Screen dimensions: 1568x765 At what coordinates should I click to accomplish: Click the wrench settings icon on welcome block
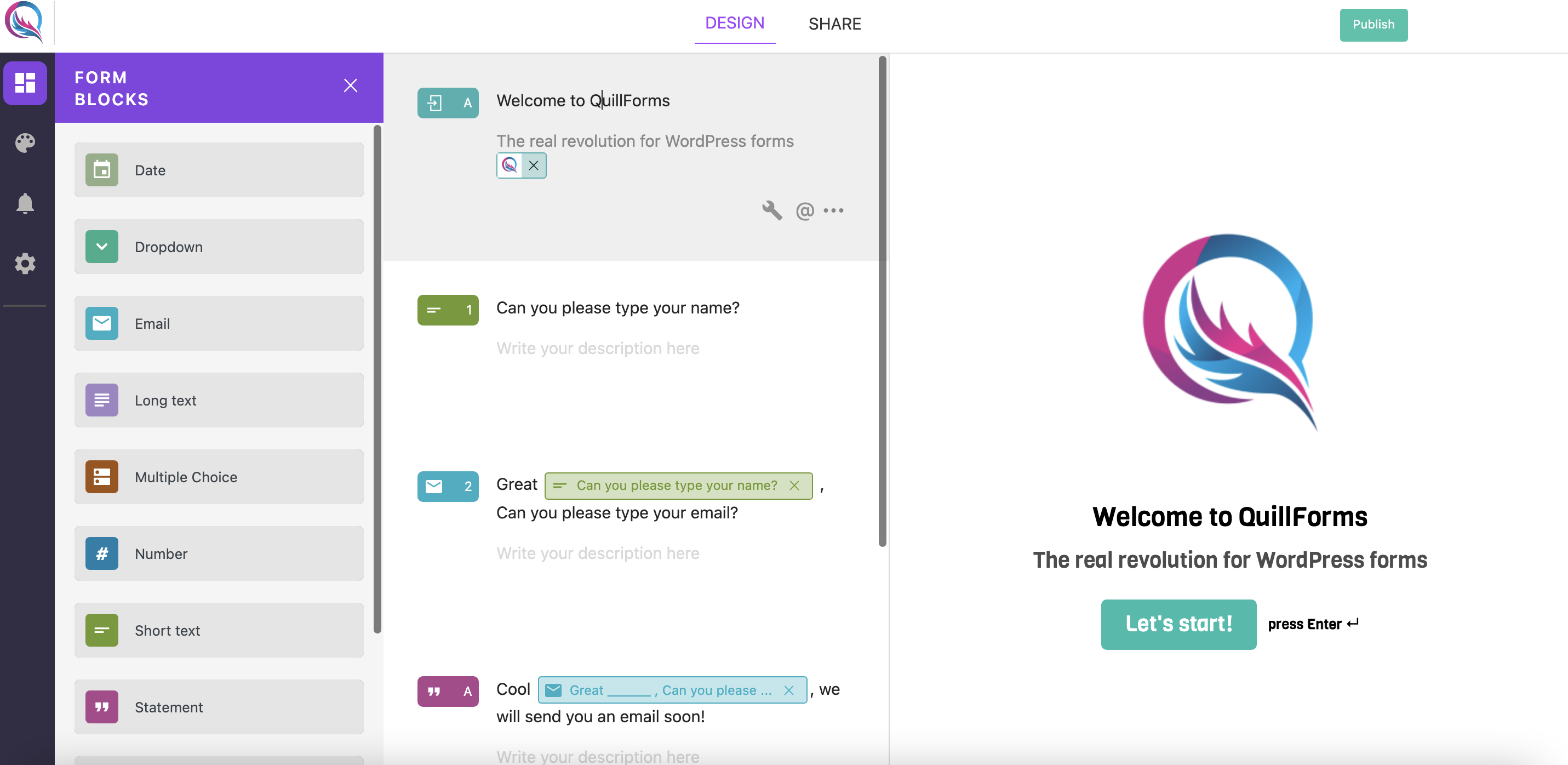click(771, 209)
